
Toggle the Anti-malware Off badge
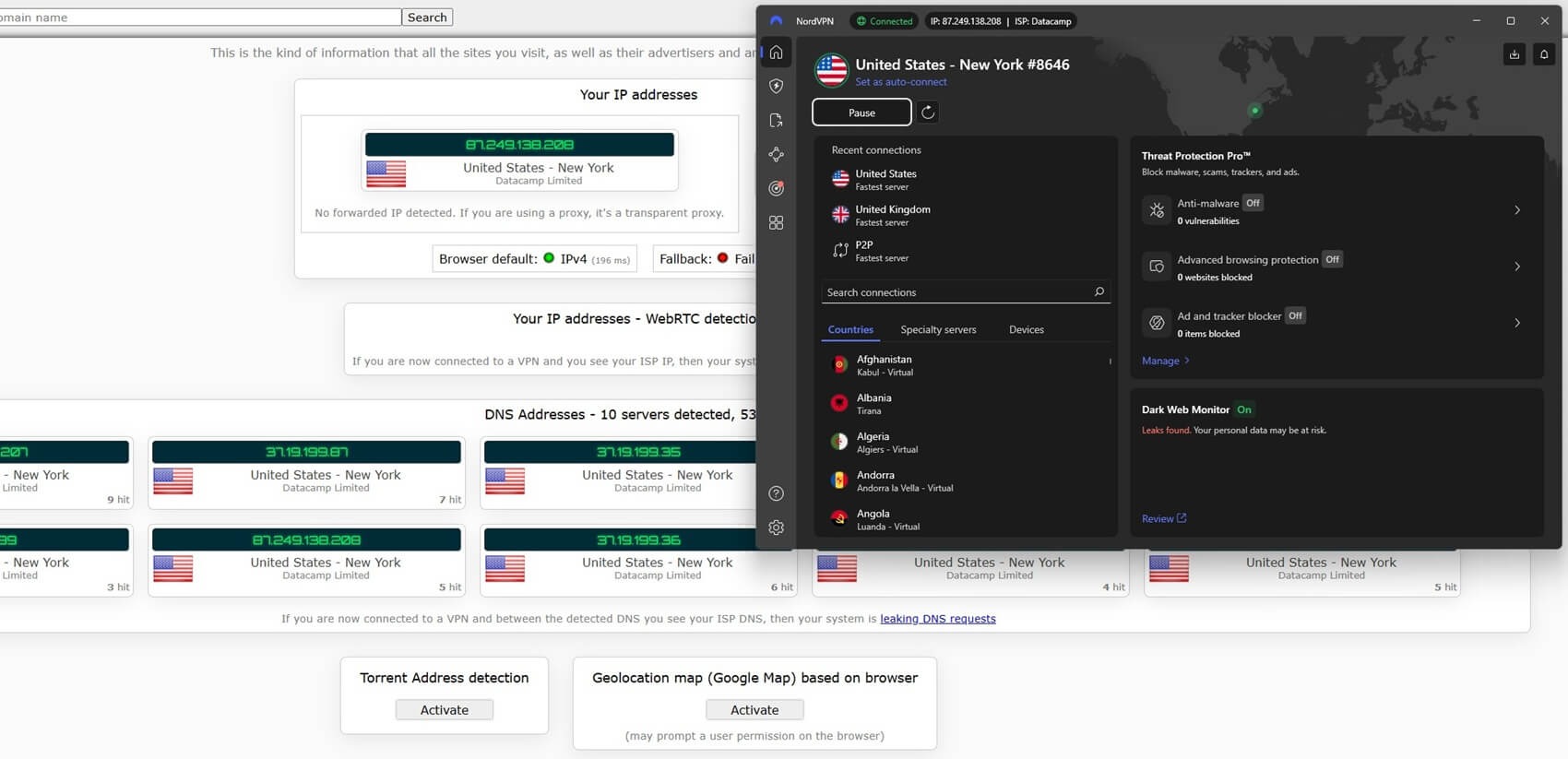click(x=1253, y=203)
